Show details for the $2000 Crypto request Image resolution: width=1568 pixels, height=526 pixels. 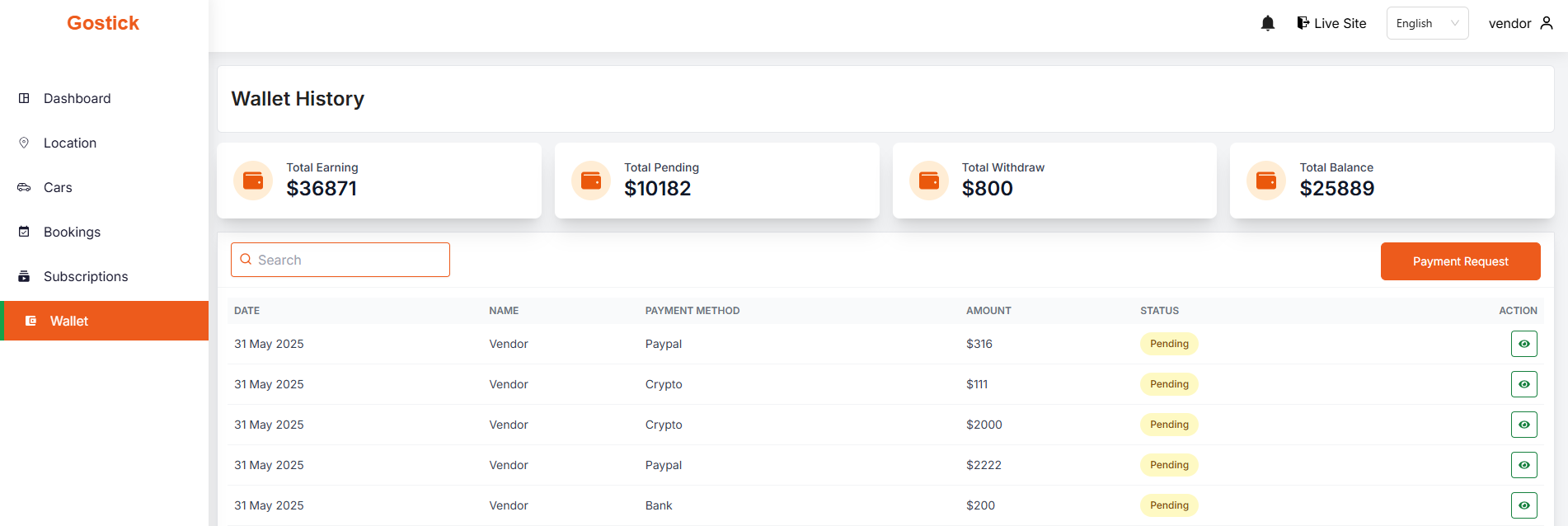[1523, 425]
